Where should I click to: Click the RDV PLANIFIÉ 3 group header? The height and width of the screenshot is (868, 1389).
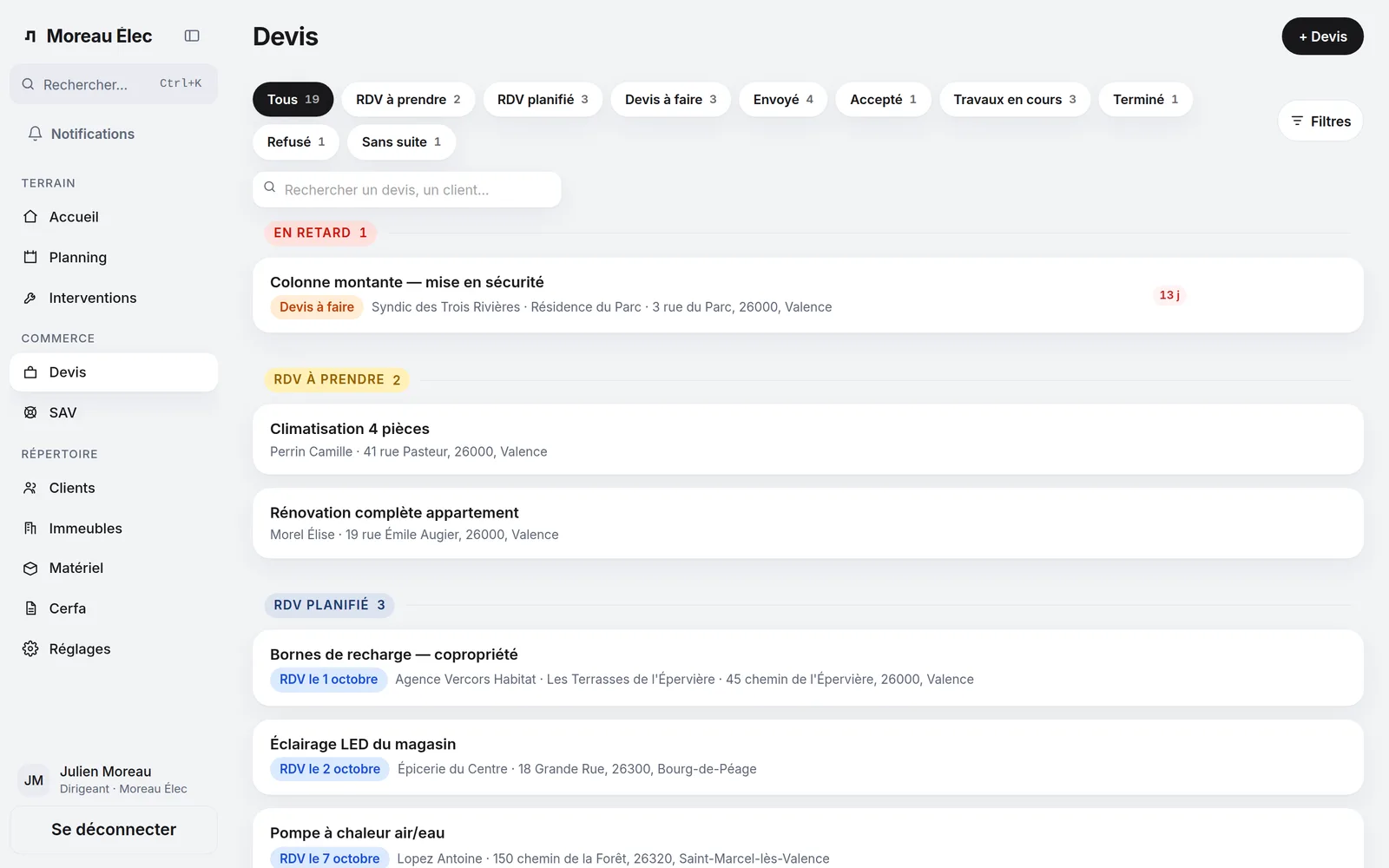click(x=329, y=605)
